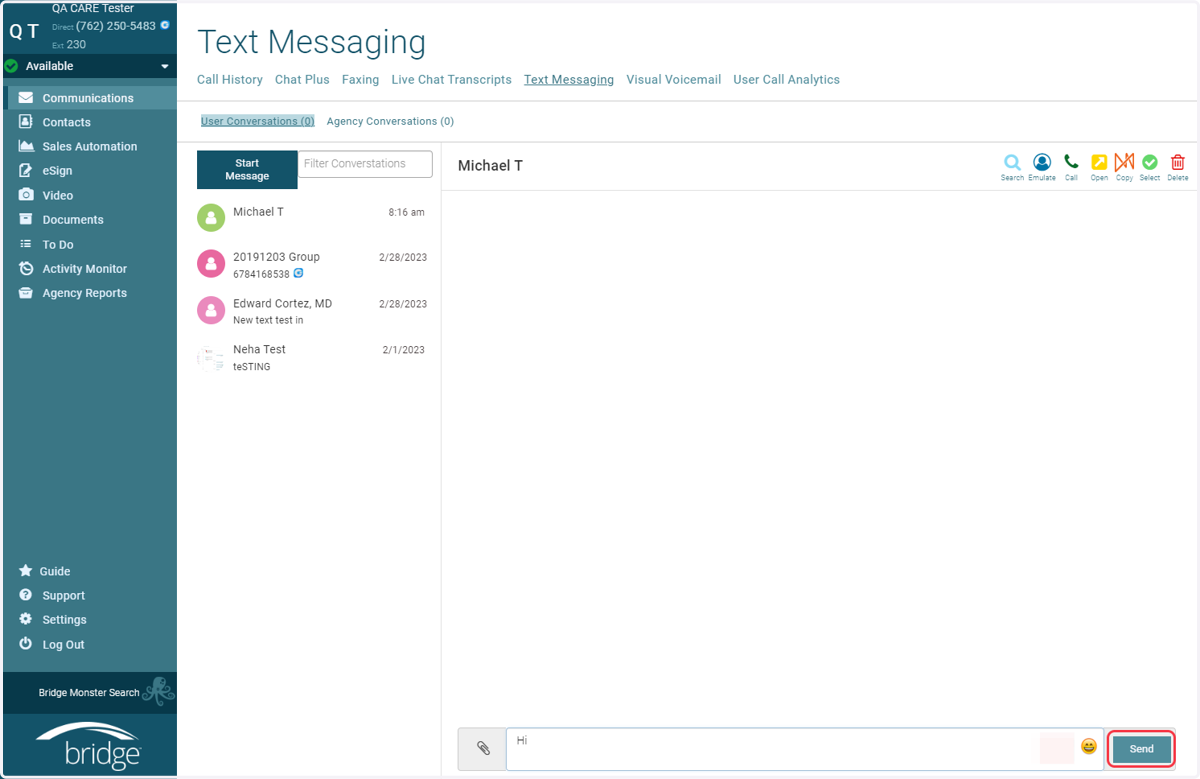Click the Bridge Monster Search octopus

[159, 691]
